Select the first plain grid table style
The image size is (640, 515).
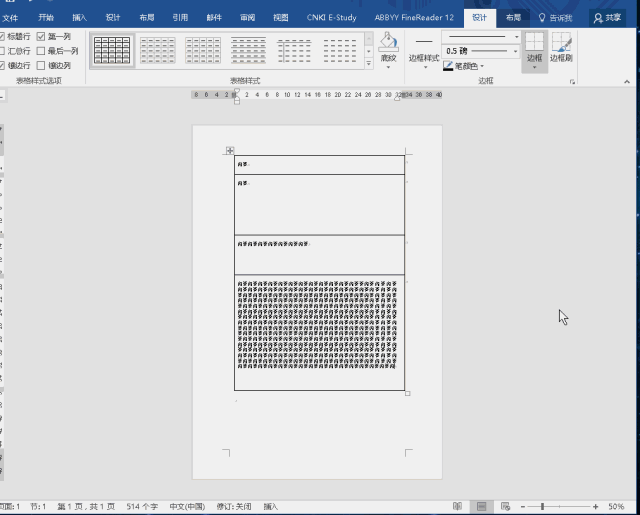click(112, 50)
